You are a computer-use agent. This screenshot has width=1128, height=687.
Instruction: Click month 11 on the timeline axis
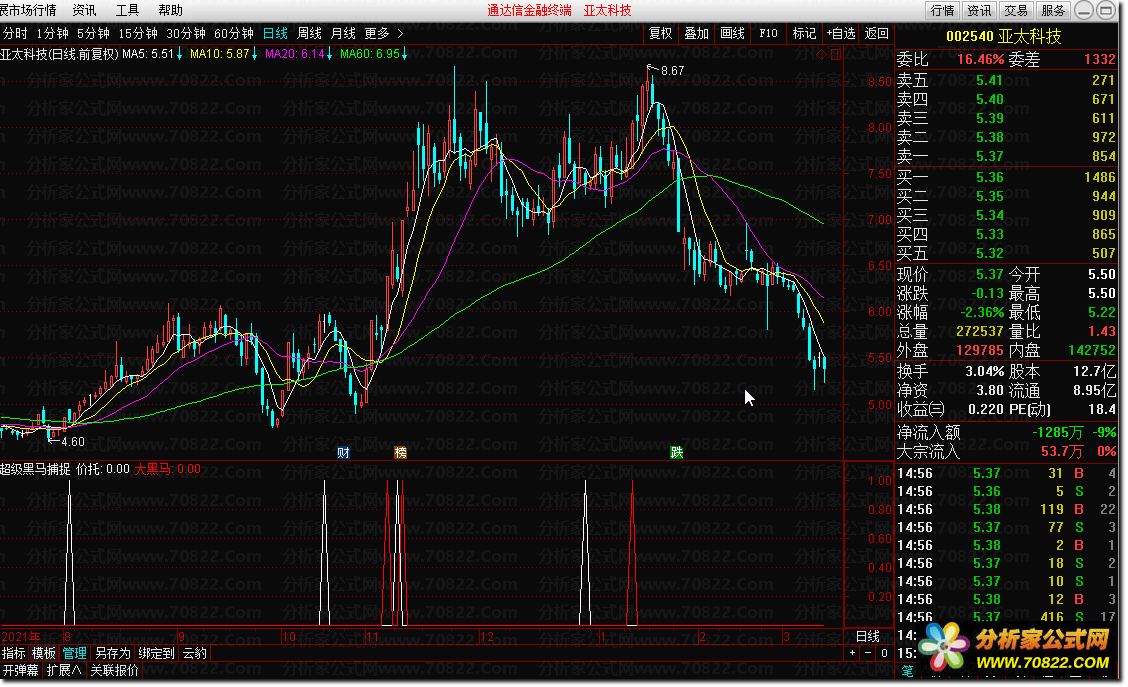[x=372, y=637]
